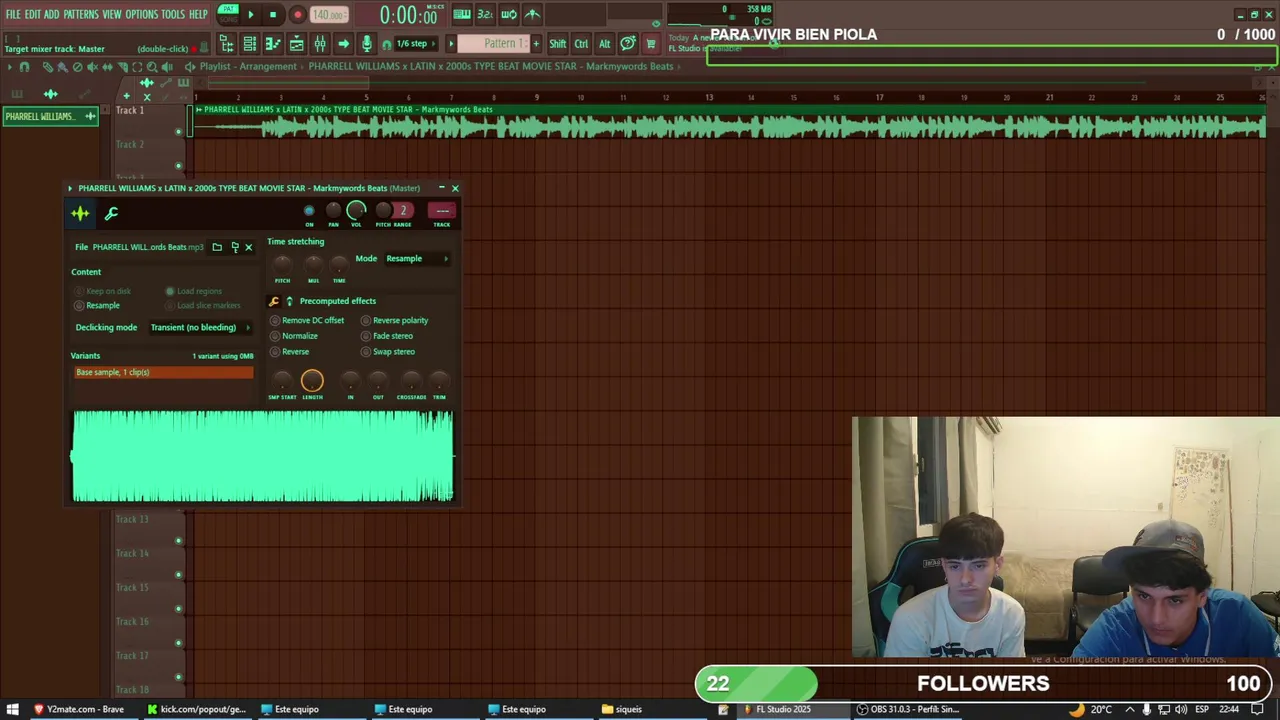Image resolution: width=1280 pixels, height=720 pixels.
Task: Open the time stretching Mode Resample dropdown
Action: [416, 259]
